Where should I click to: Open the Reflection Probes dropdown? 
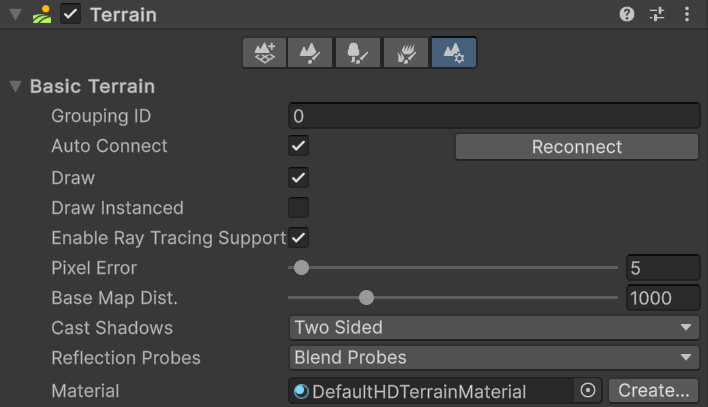493,358
